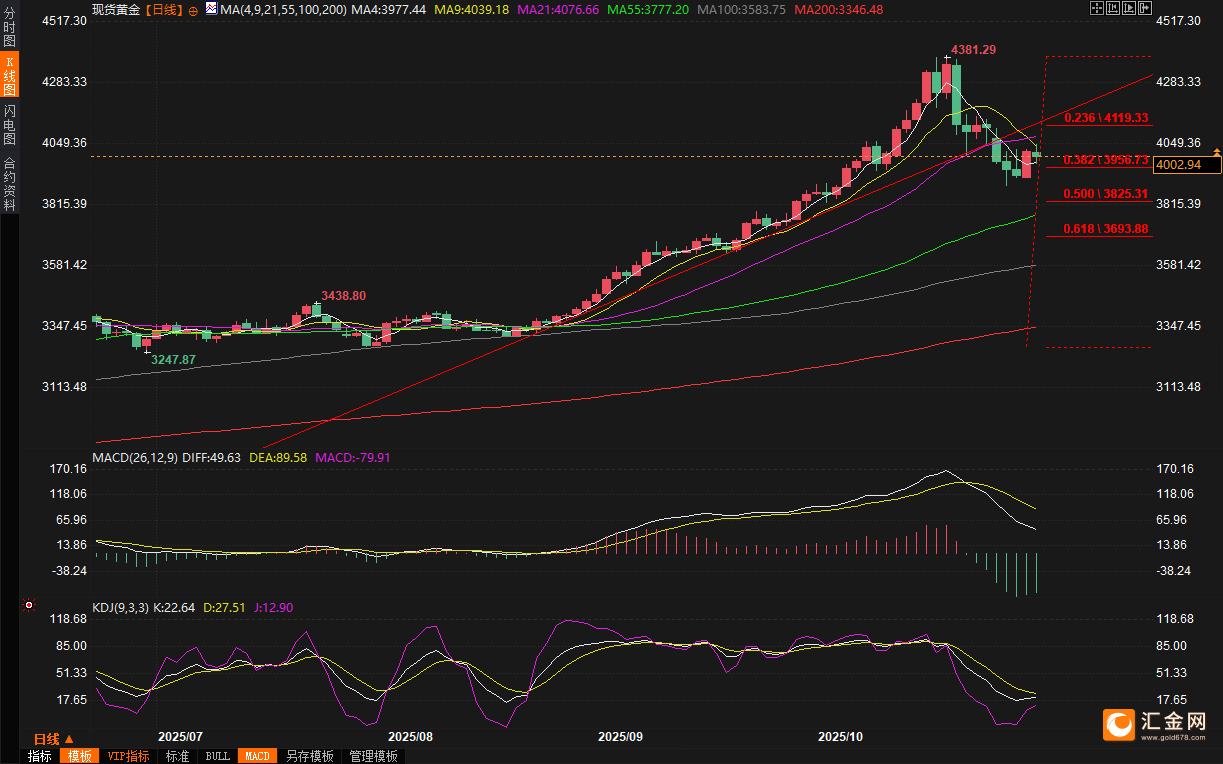Click the orange circle-plus icon beside 日线
1223x764 pixels.
click(193, 10)
